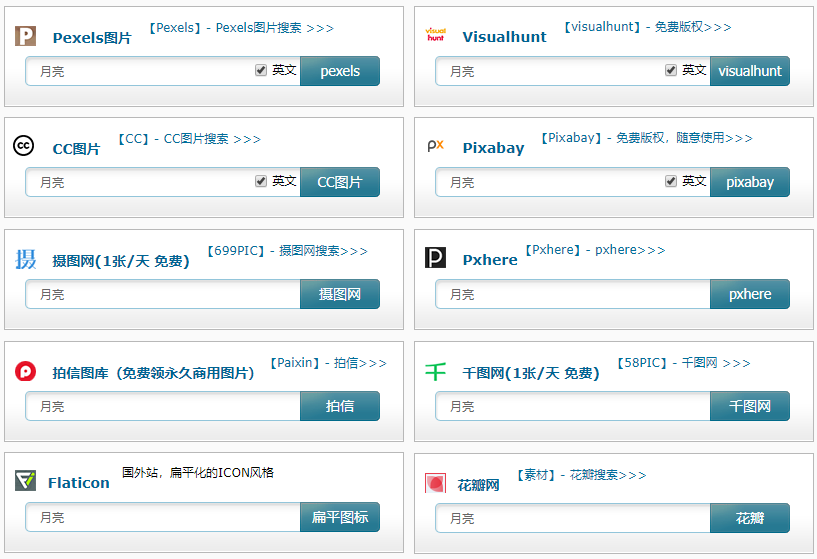Click the 花瓣 search button
The width and height of the screenshot is (817, 559).
click(x=750, y=518)
